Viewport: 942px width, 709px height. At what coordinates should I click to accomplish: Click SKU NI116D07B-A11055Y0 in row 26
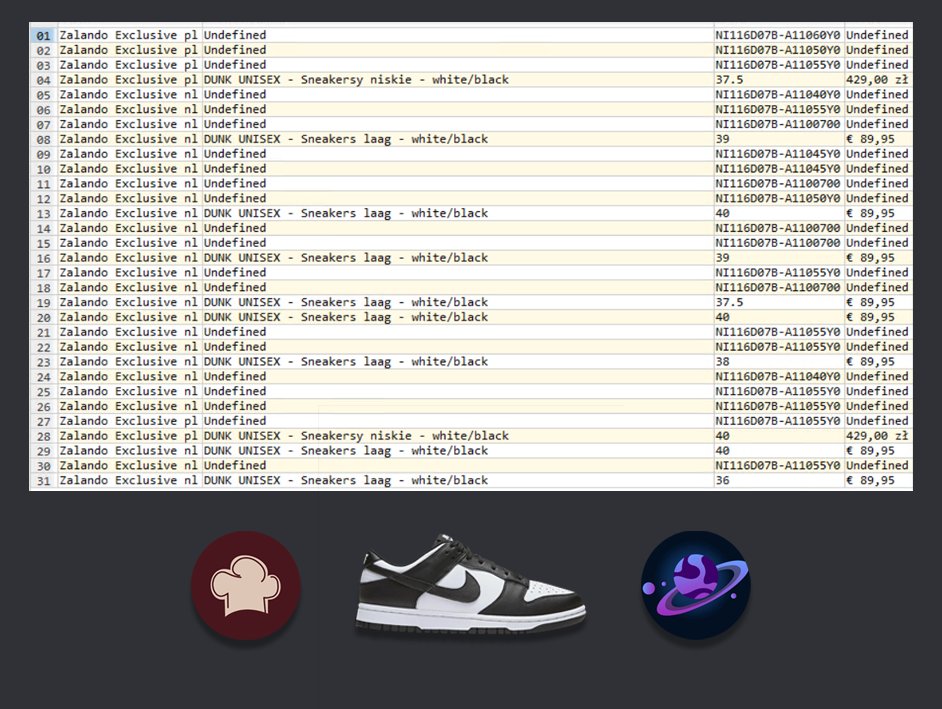pos(777,406)
